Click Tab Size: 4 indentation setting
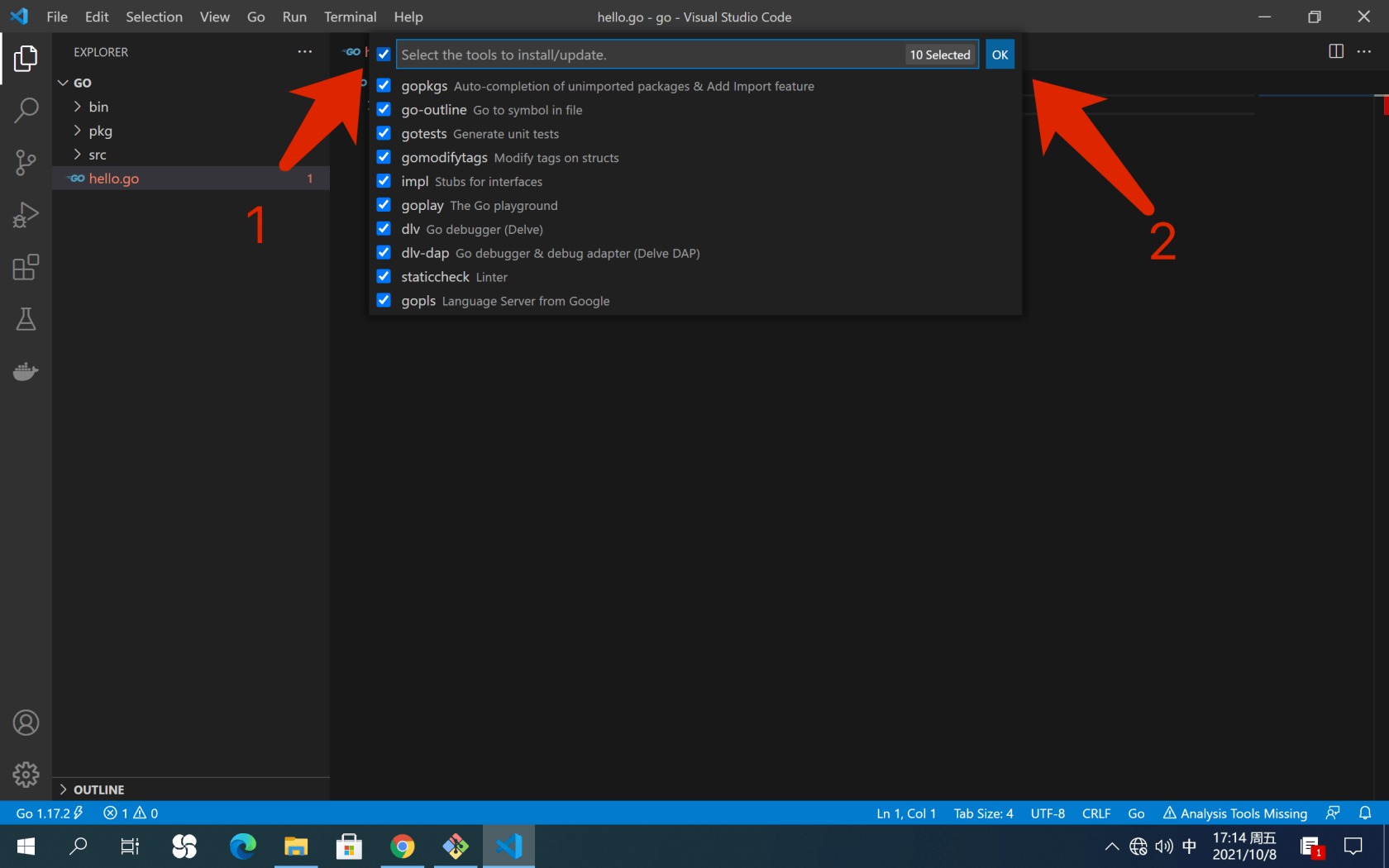1389x868 pixels. [x=983, y=813]
